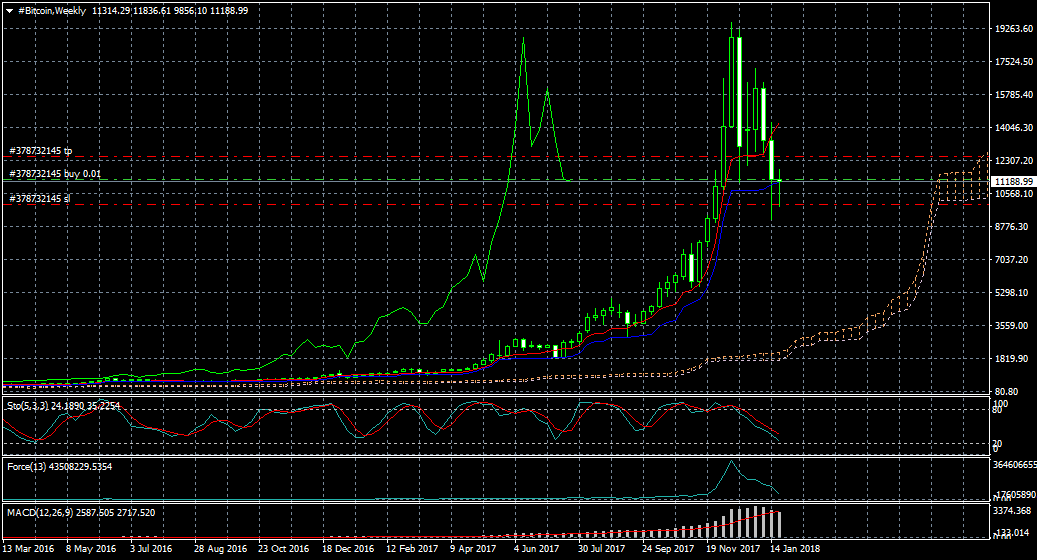Image resolution: width=1037 pixels, height=560 pixels.
Task: Click the triangle arrow beside #Bitcoin,Weekly title
Action: [x=9, y=10]
